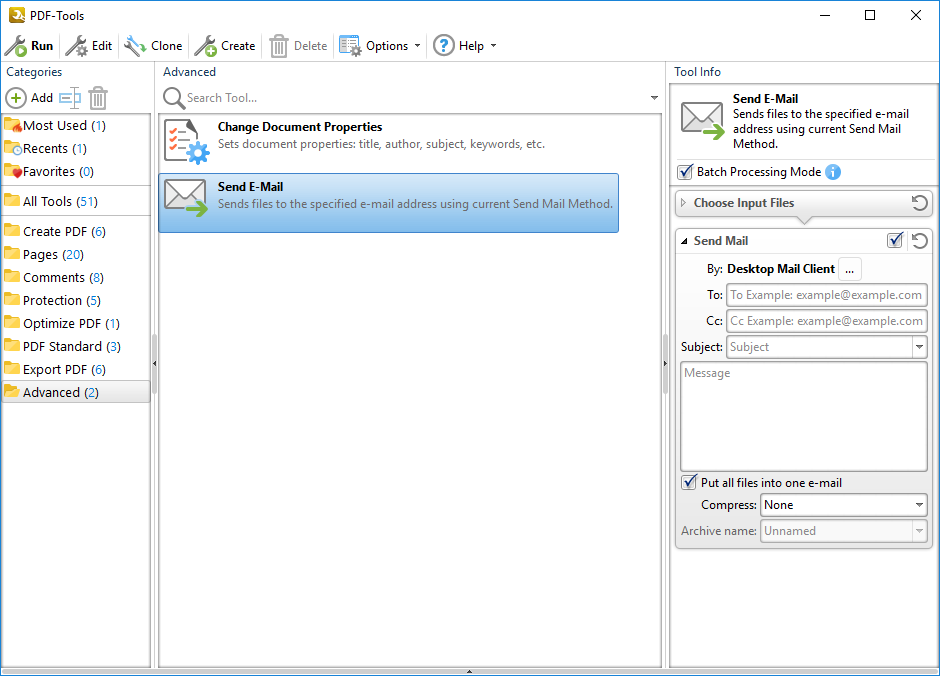Toggle Batch Processing Mode checkbox
Screen dimensions: 940x676
point(686,172)
